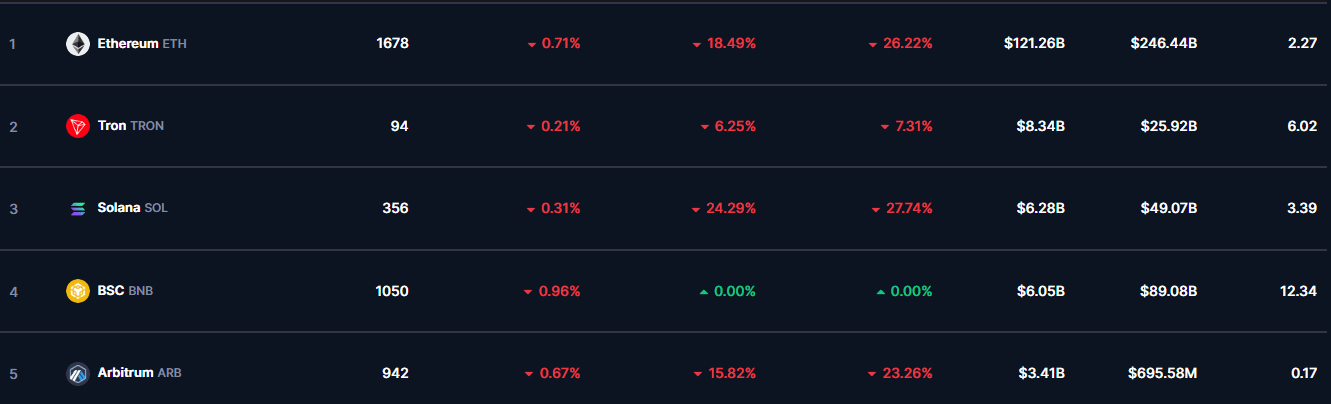Open the Solana SOL chain link

pos(133,208)
